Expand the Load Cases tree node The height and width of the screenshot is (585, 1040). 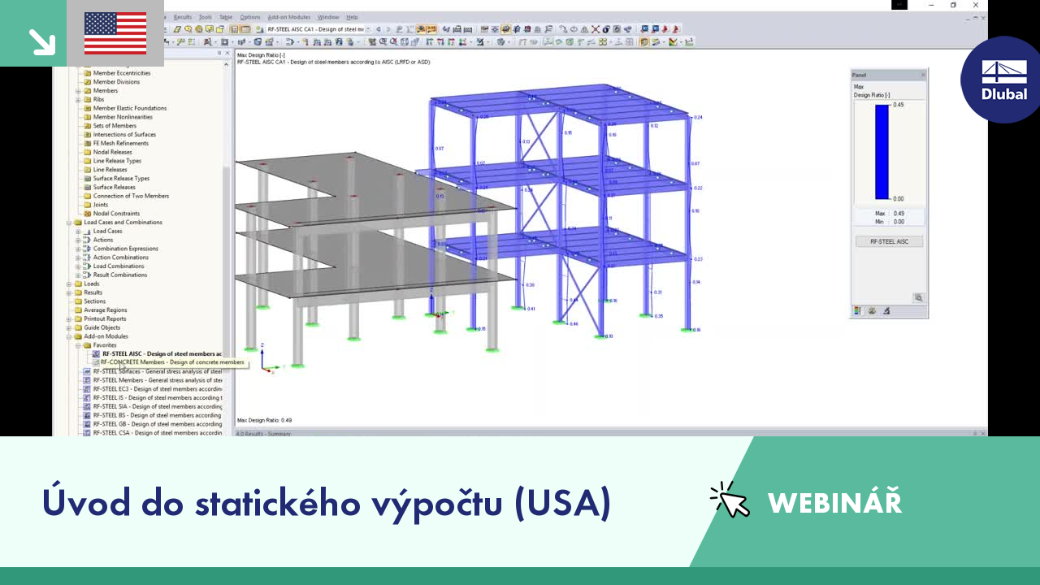78,231
